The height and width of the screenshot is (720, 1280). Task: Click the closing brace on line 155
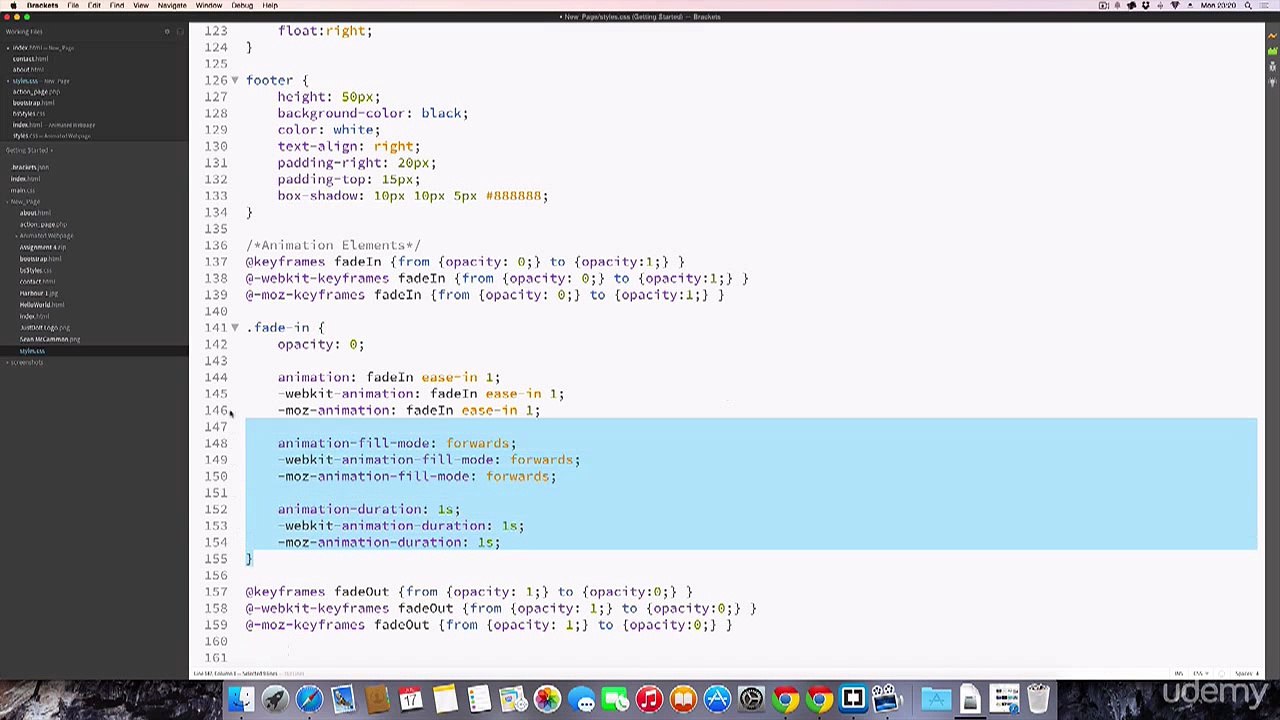249,559
